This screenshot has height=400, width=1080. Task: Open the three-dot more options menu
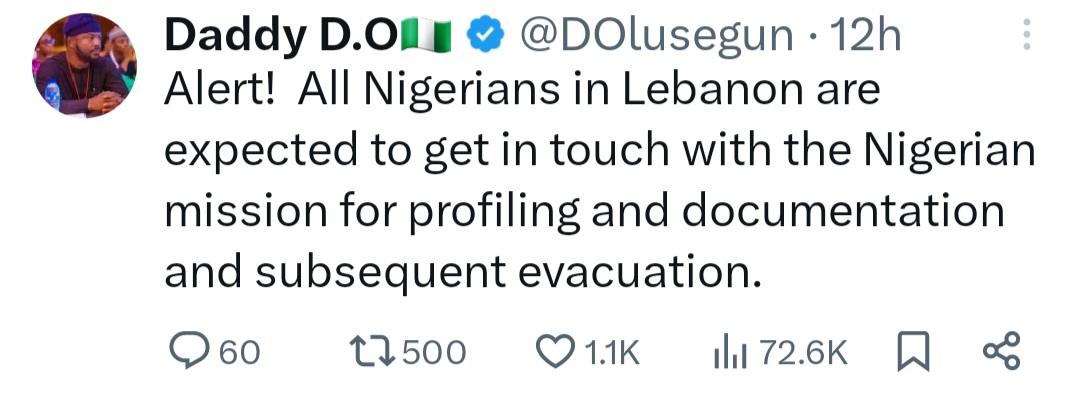coord(1024,37)
